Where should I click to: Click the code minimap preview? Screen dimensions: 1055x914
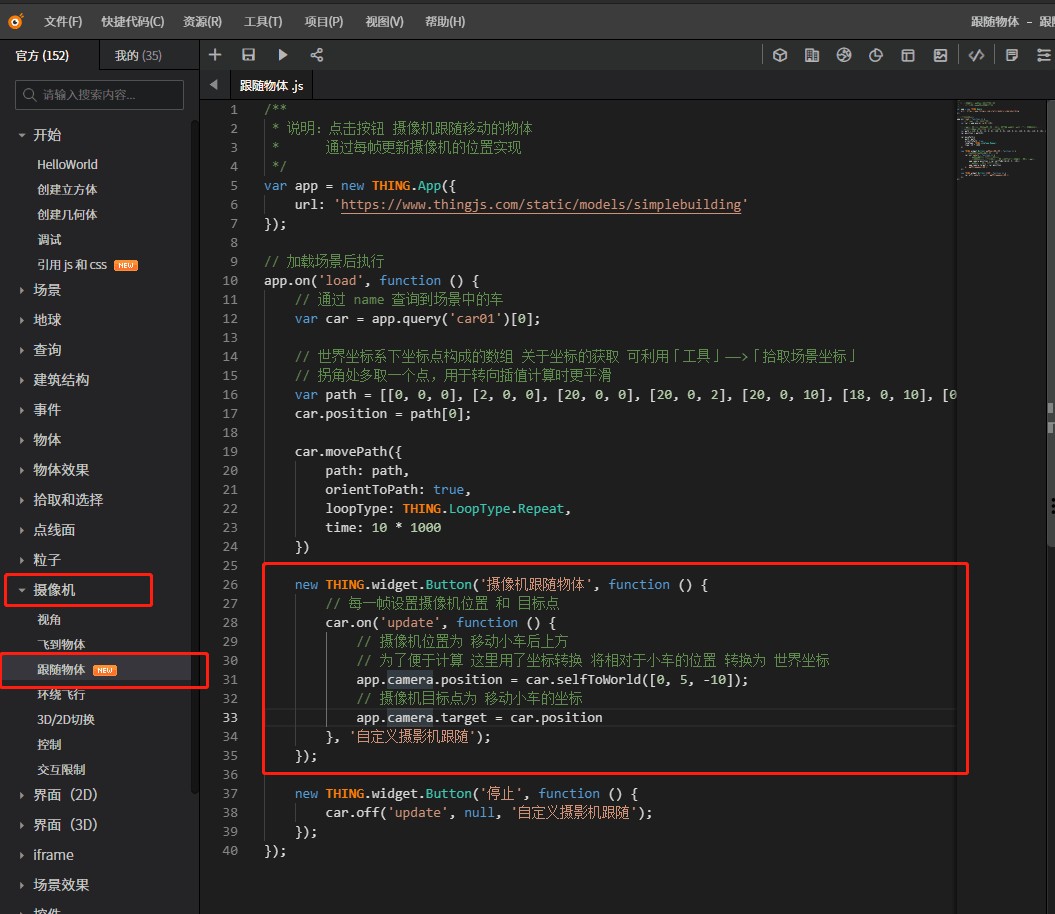tap(1001, 139)
